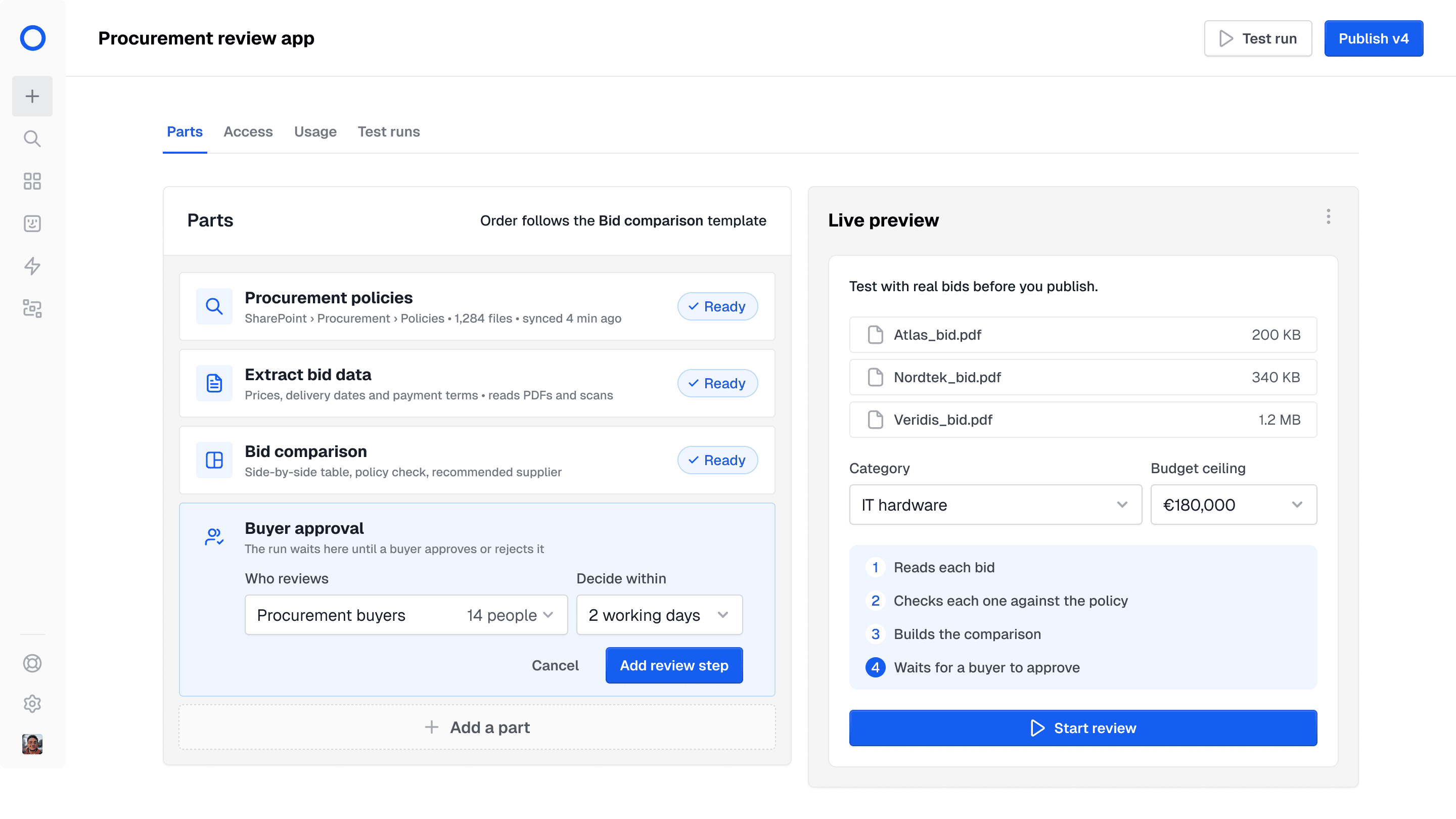Image resolution: width=1456 pixels, height=819 pixels.
Task: Click the Test run button
Action: (x=1258, y=38)
